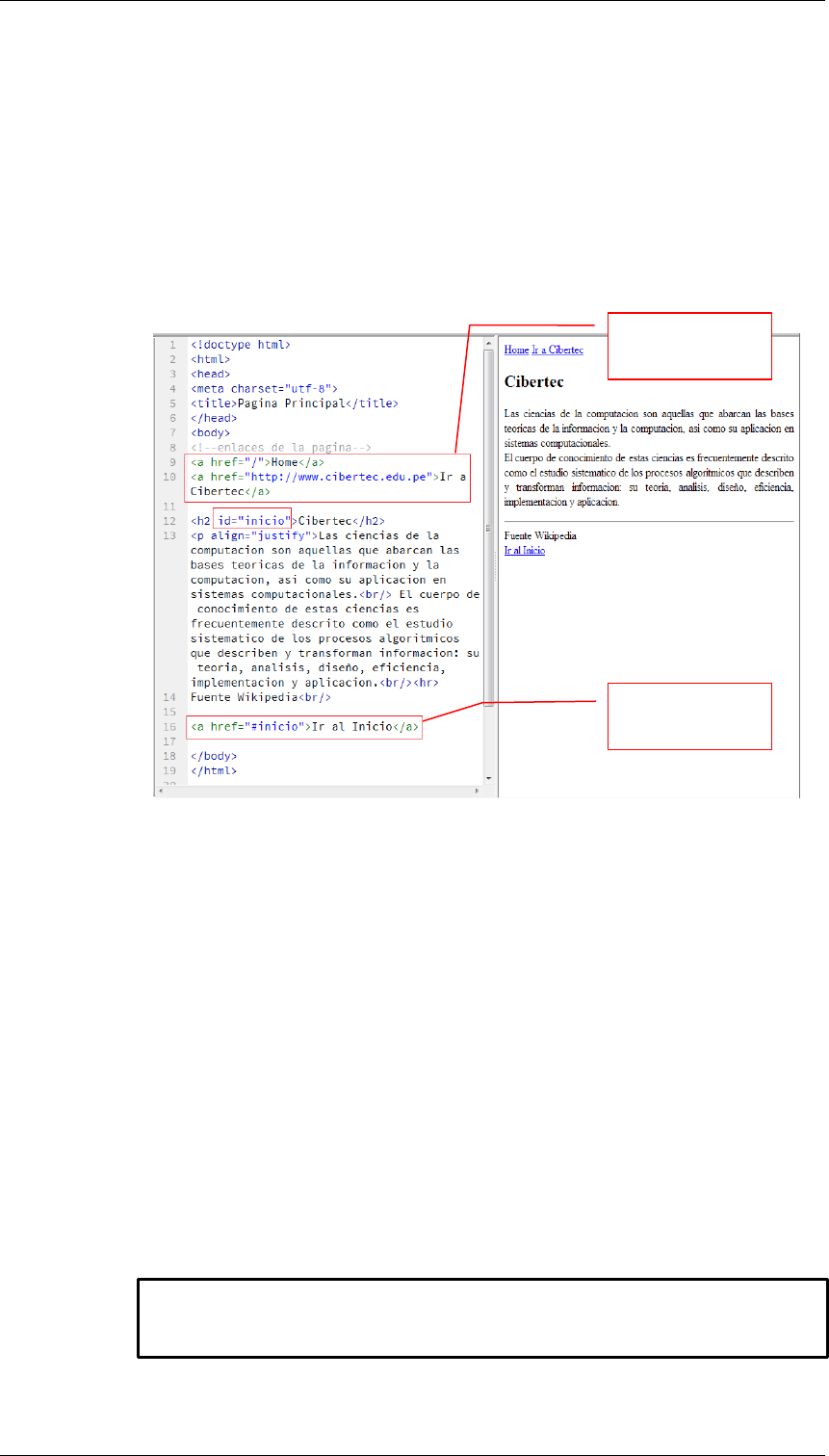The image size is (829, 1456).
Task: Click the preview paragraph starting 'Las ciencias'
Action: 649,428
